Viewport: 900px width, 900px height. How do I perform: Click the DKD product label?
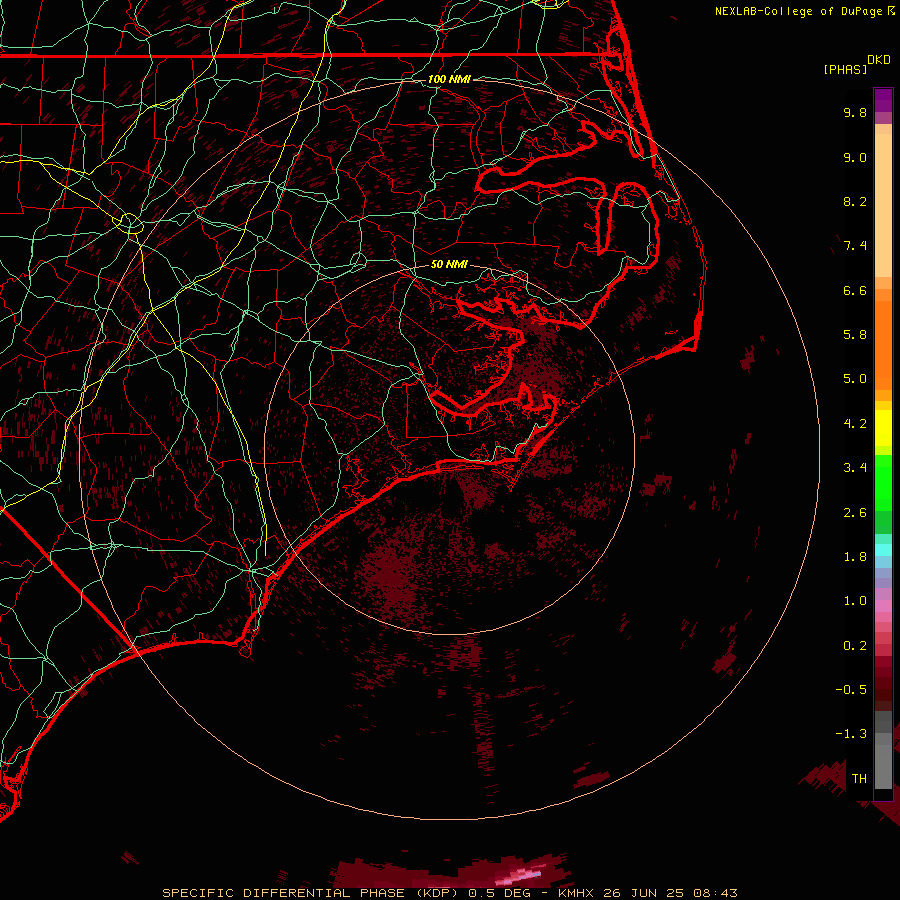(x=879, y=60)
